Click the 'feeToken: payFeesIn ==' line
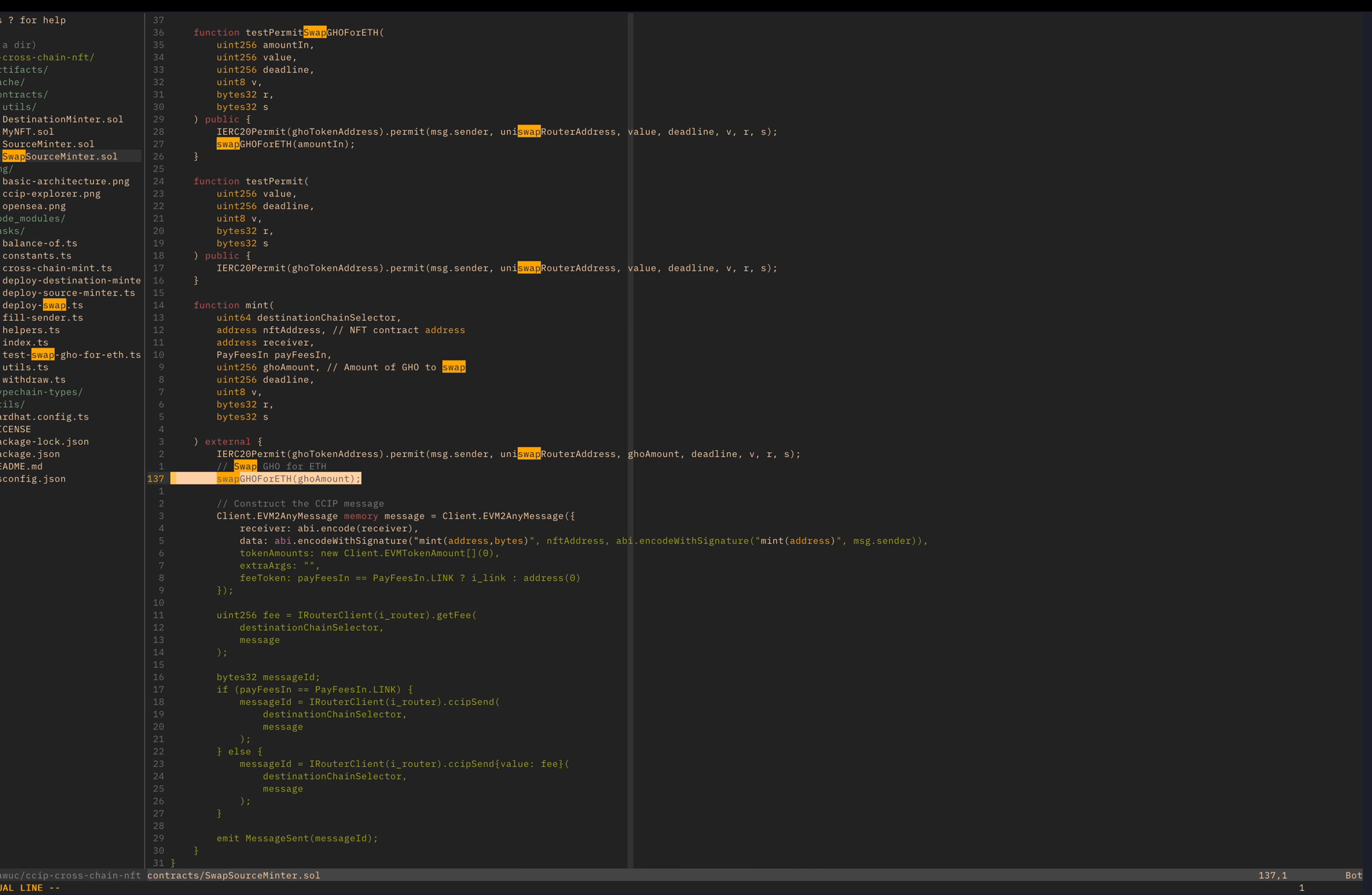Screen dimensions: 1372x895 (x=410, y=578)
